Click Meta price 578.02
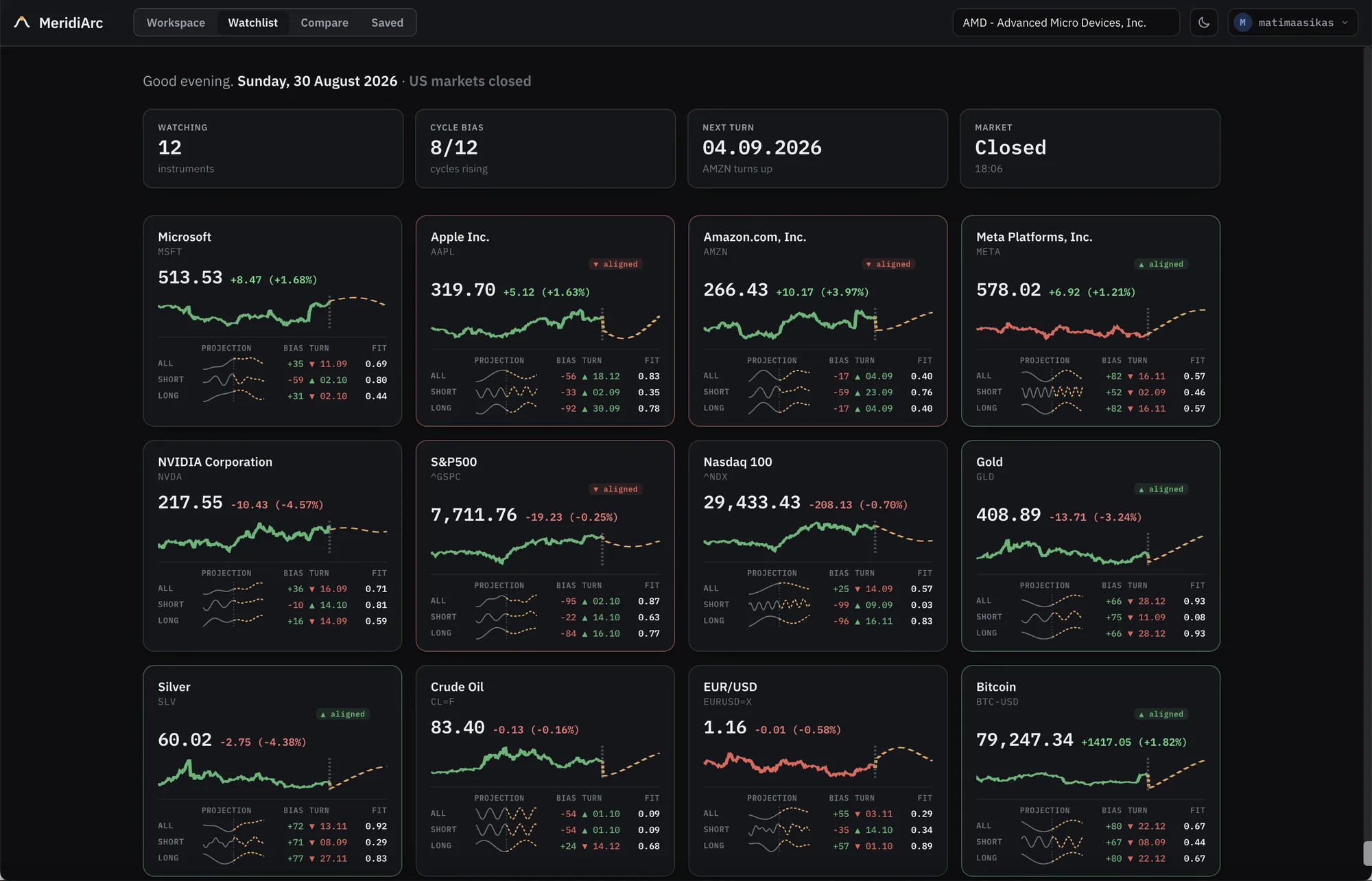This screenshot has width=1372, height=881. click(x=1008, y=290)
